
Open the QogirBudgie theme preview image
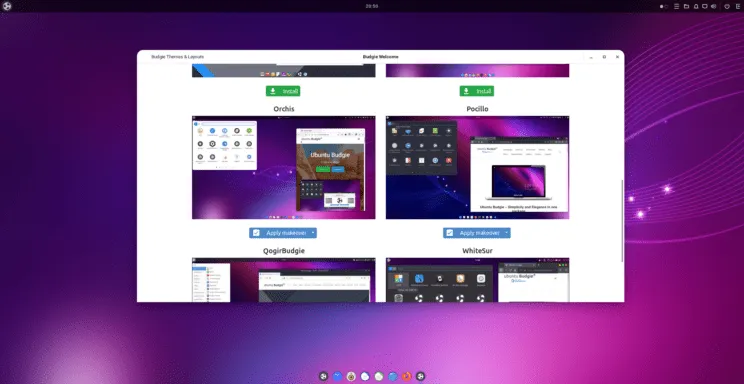tap(284, 280)
